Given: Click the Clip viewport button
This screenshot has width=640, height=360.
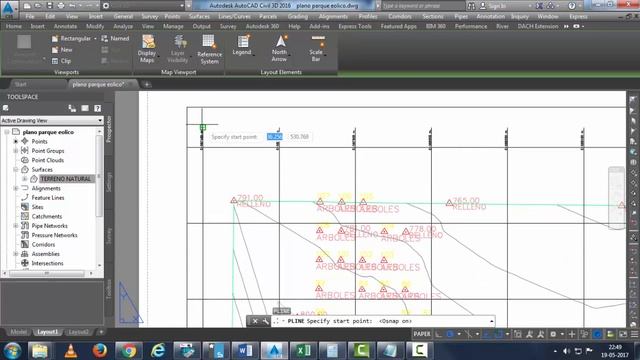Looking at the screenshot, I should click(x=62, y=61).
